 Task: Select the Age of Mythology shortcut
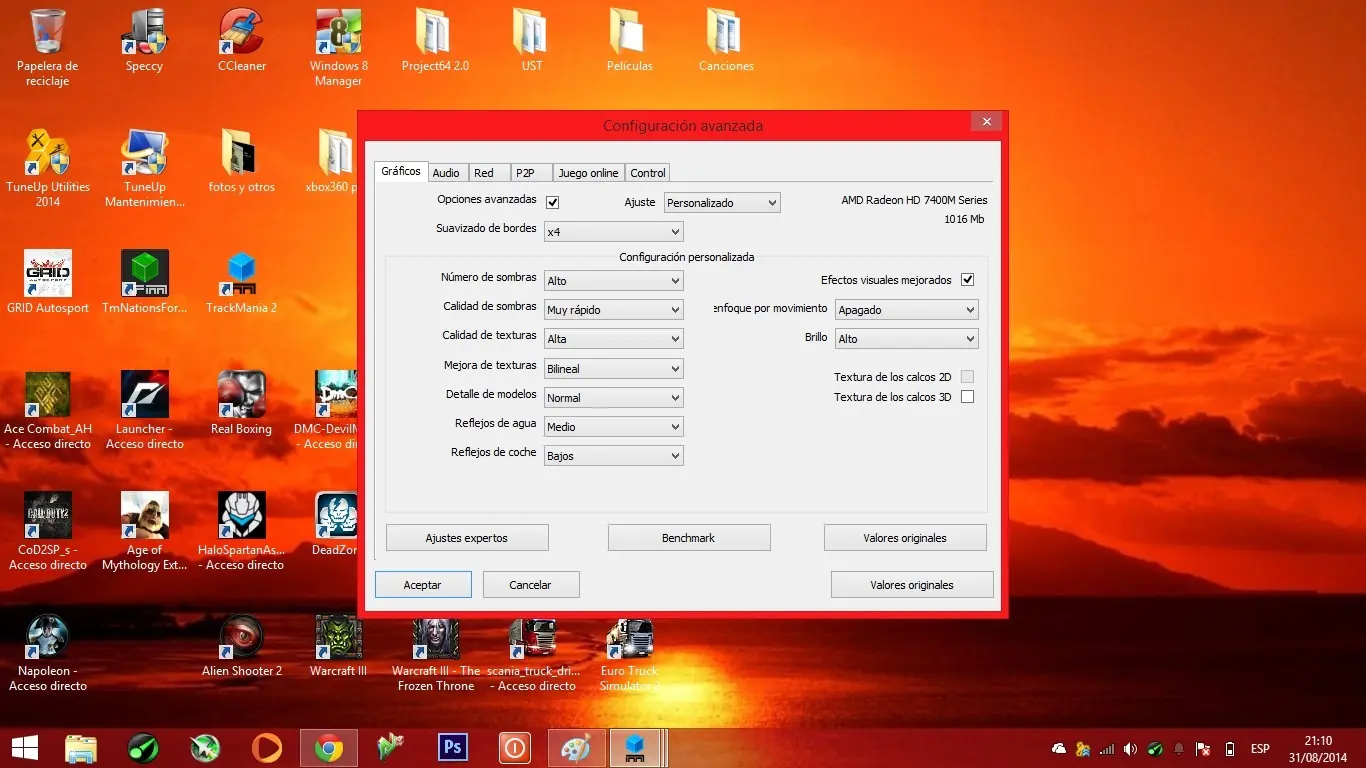tap(144, 531)
